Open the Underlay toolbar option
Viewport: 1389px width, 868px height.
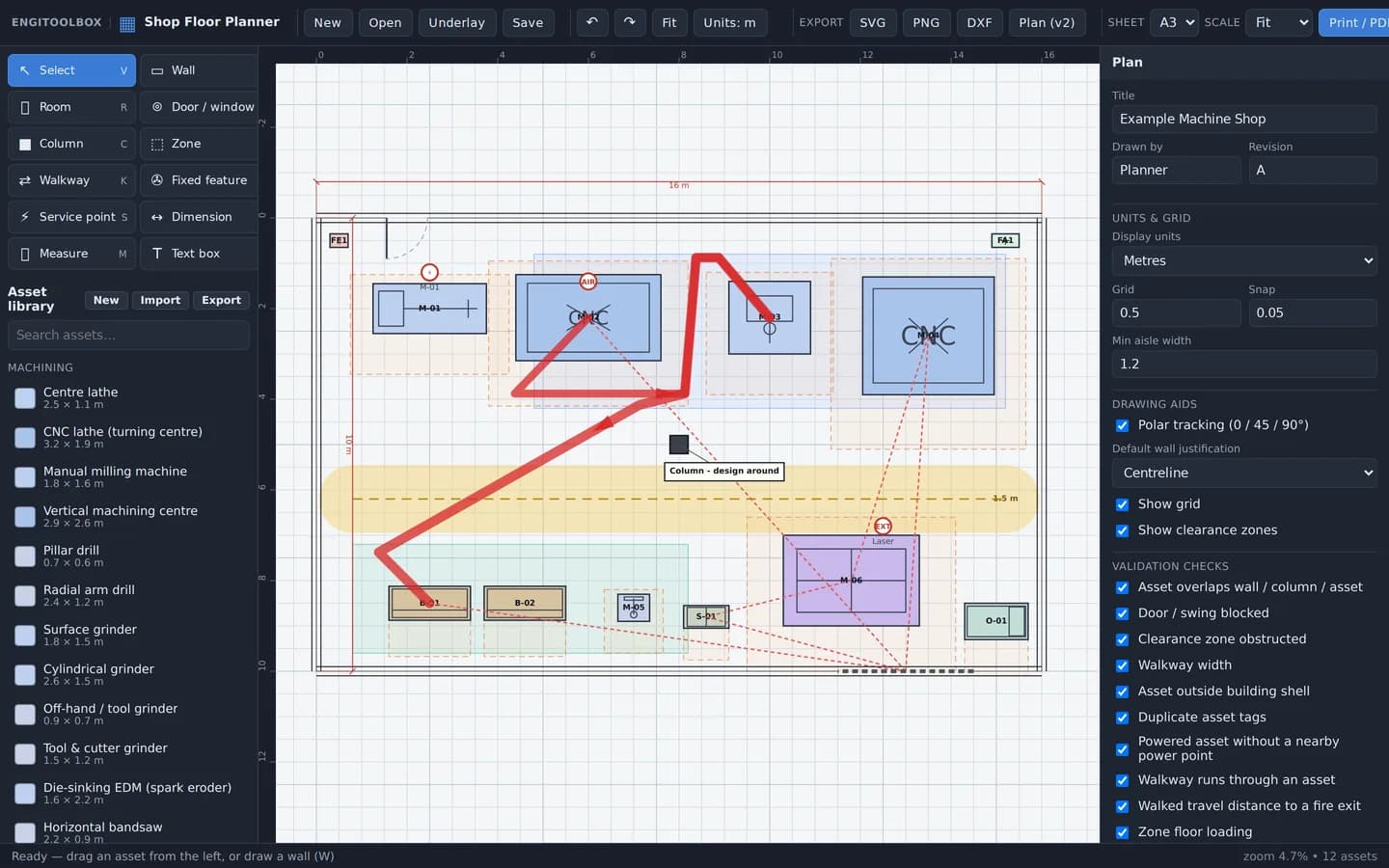(457, 22)
